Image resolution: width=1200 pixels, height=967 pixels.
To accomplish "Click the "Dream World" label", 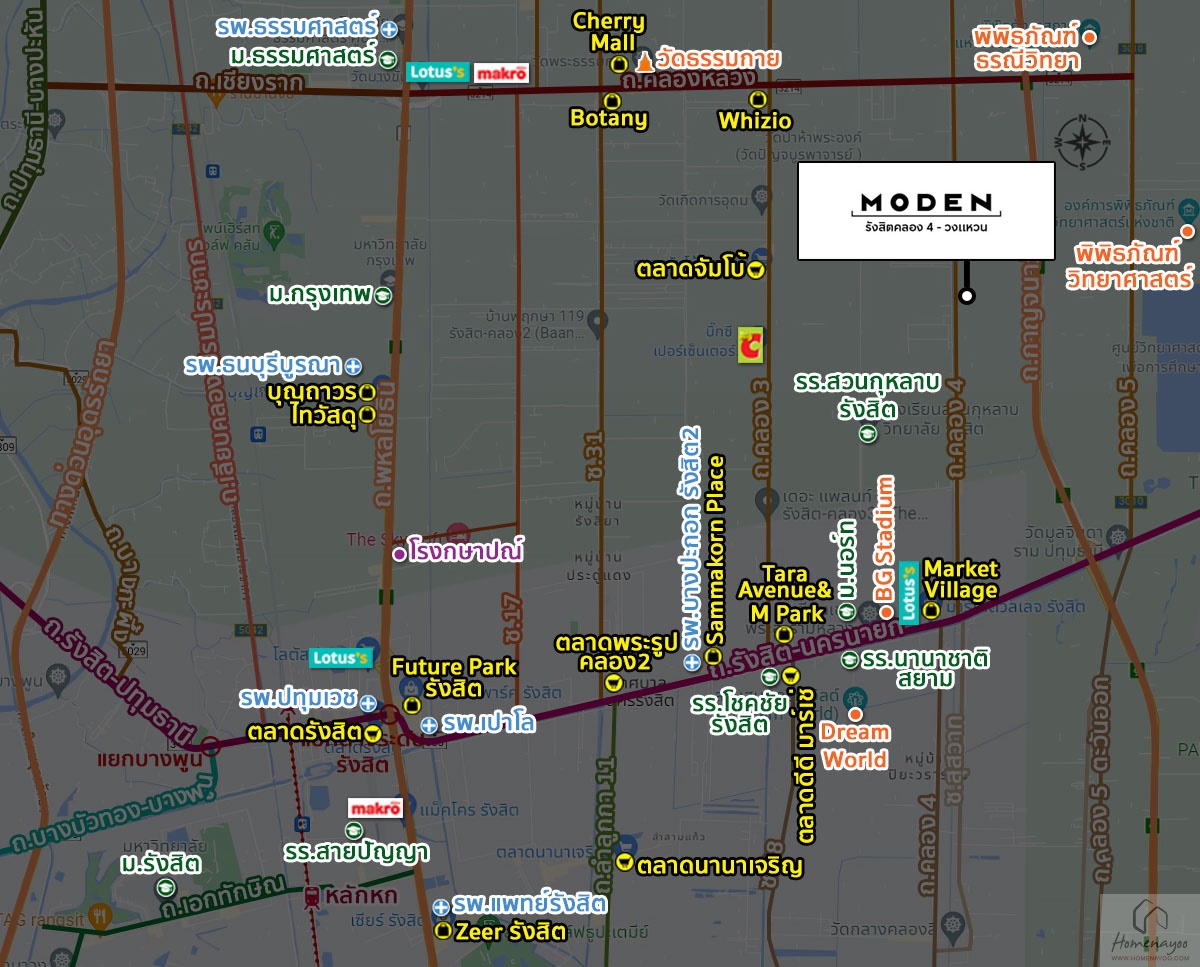I will tap(854, 746).
